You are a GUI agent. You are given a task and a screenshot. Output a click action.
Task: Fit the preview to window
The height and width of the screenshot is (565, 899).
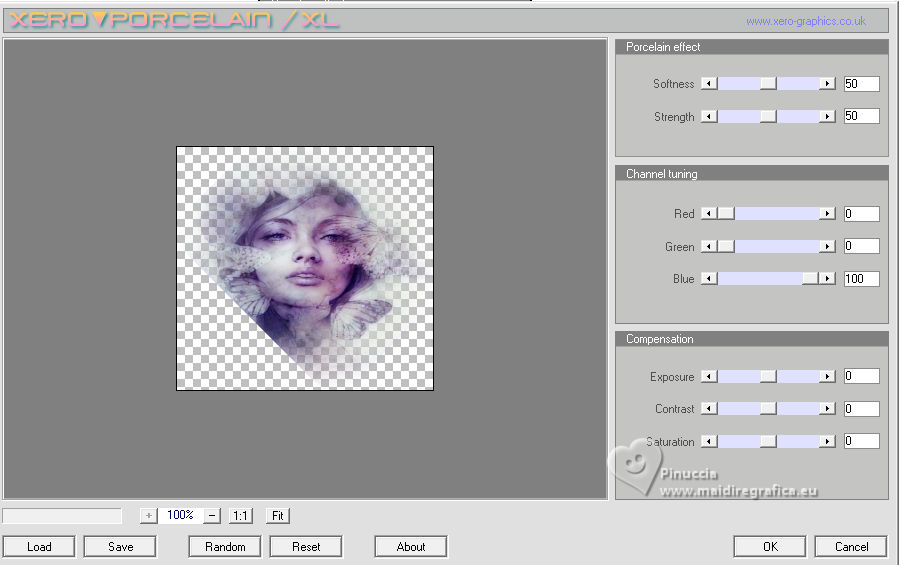point(278,516)
